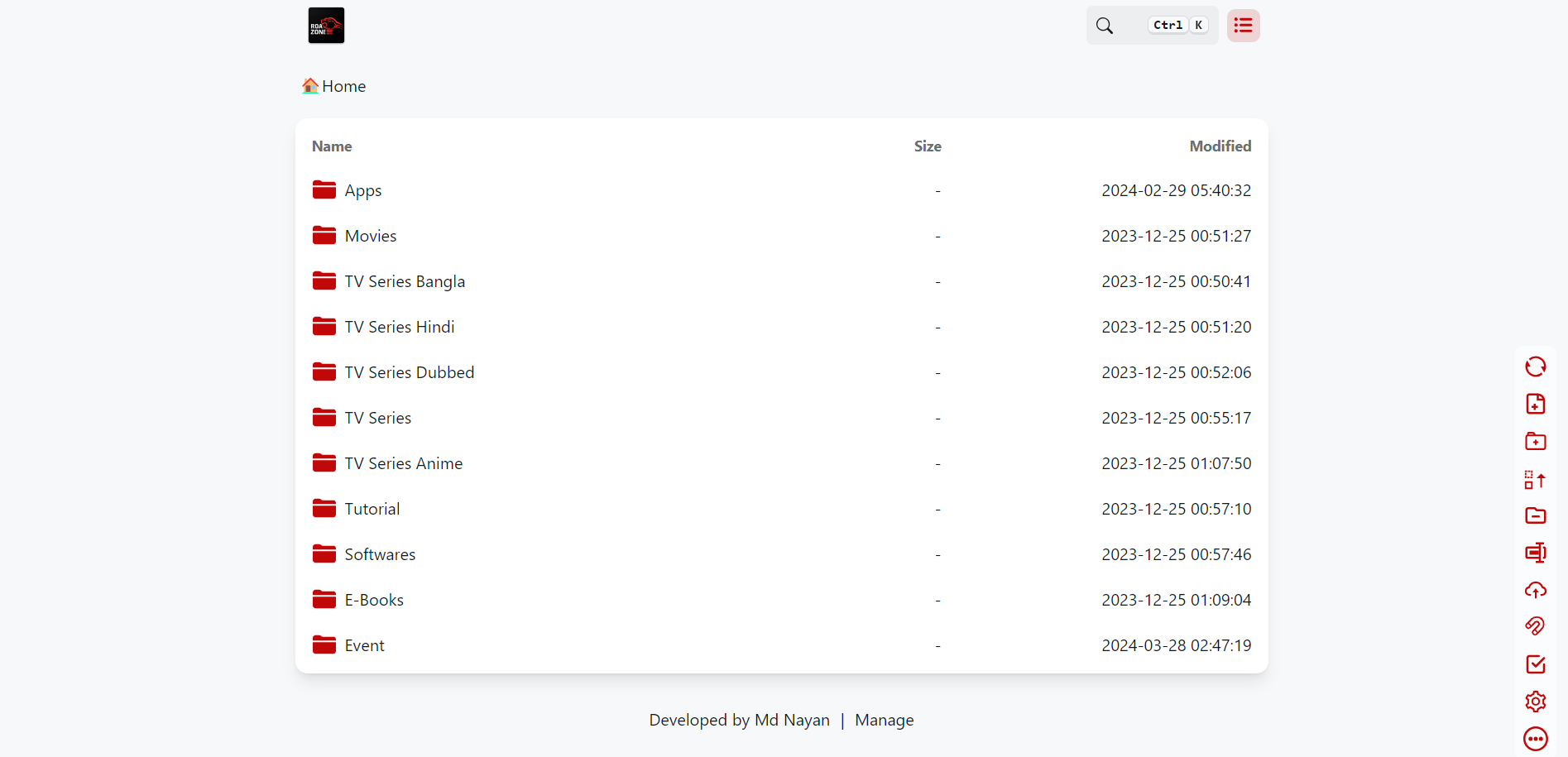Switch layout using the list view button
This screenshot has width=1568, height=757.
[1243, 26]
